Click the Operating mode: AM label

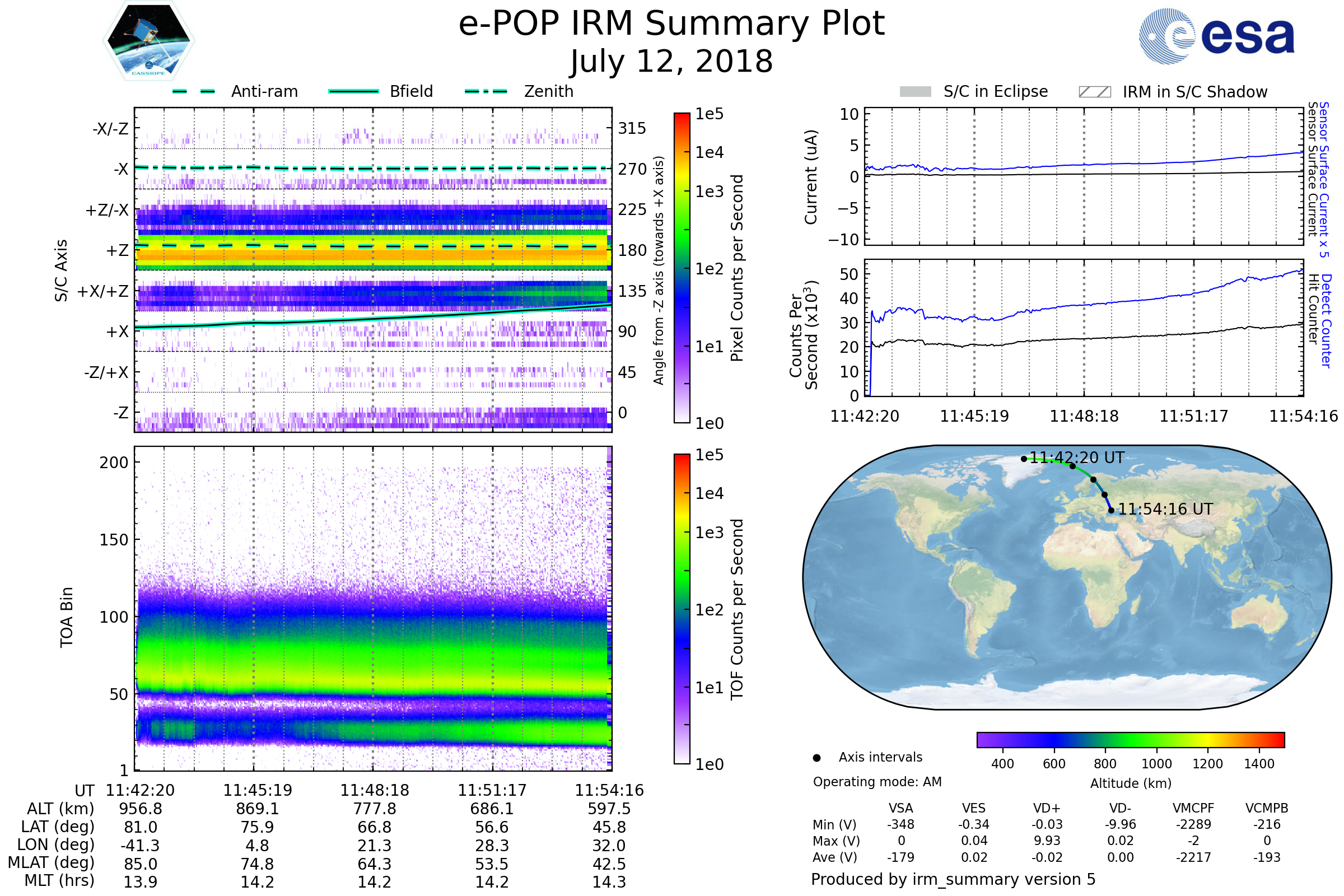pos(877,782)
